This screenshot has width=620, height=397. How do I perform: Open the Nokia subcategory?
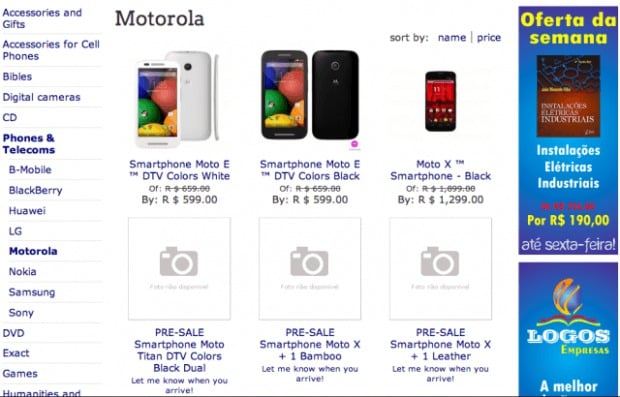23,272
